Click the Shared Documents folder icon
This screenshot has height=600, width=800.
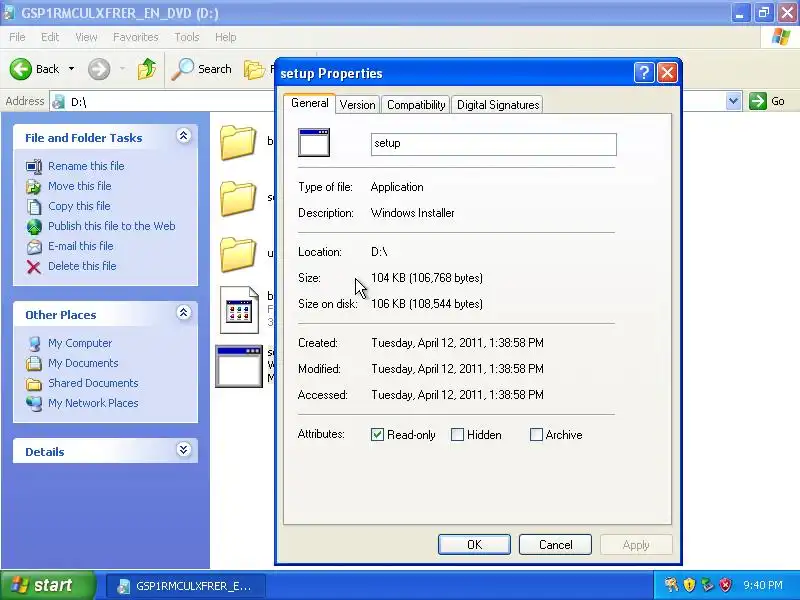pos(34,383)
